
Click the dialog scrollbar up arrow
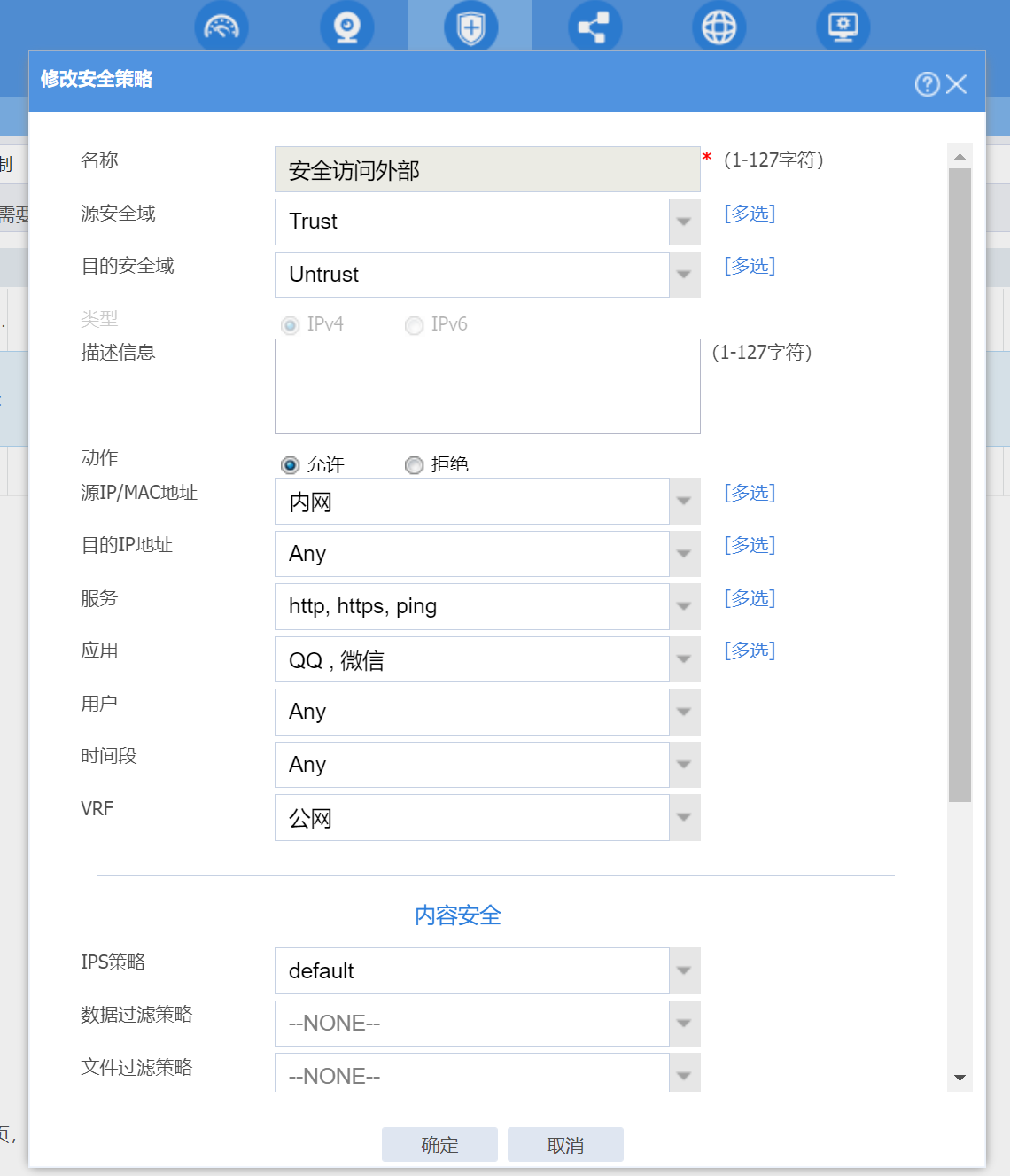click(x=959, y=156)
